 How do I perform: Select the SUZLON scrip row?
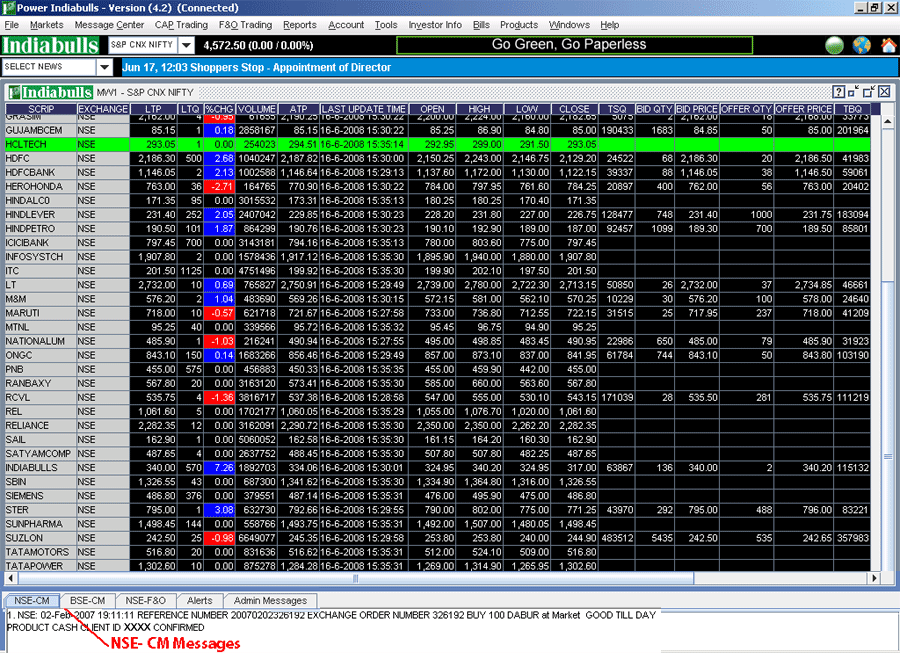tap(437, 538)
